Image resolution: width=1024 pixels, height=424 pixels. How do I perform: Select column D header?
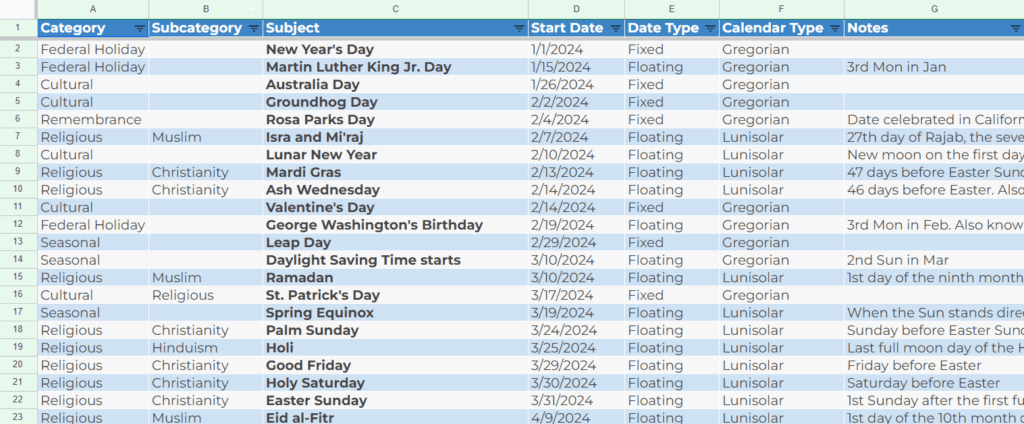tap(576, 9)
